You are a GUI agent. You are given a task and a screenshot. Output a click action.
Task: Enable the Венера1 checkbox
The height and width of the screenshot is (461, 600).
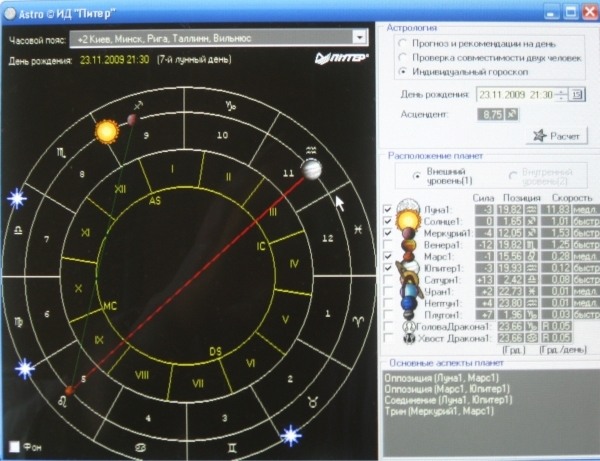387,244
